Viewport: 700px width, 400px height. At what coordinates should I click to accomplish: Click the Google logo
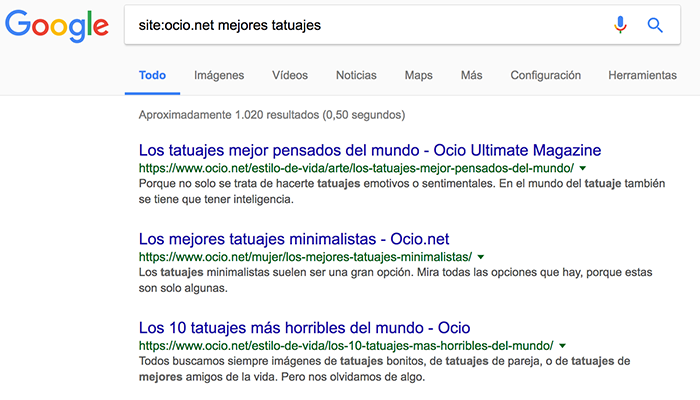pyautogui.click(x=56, y=27)
